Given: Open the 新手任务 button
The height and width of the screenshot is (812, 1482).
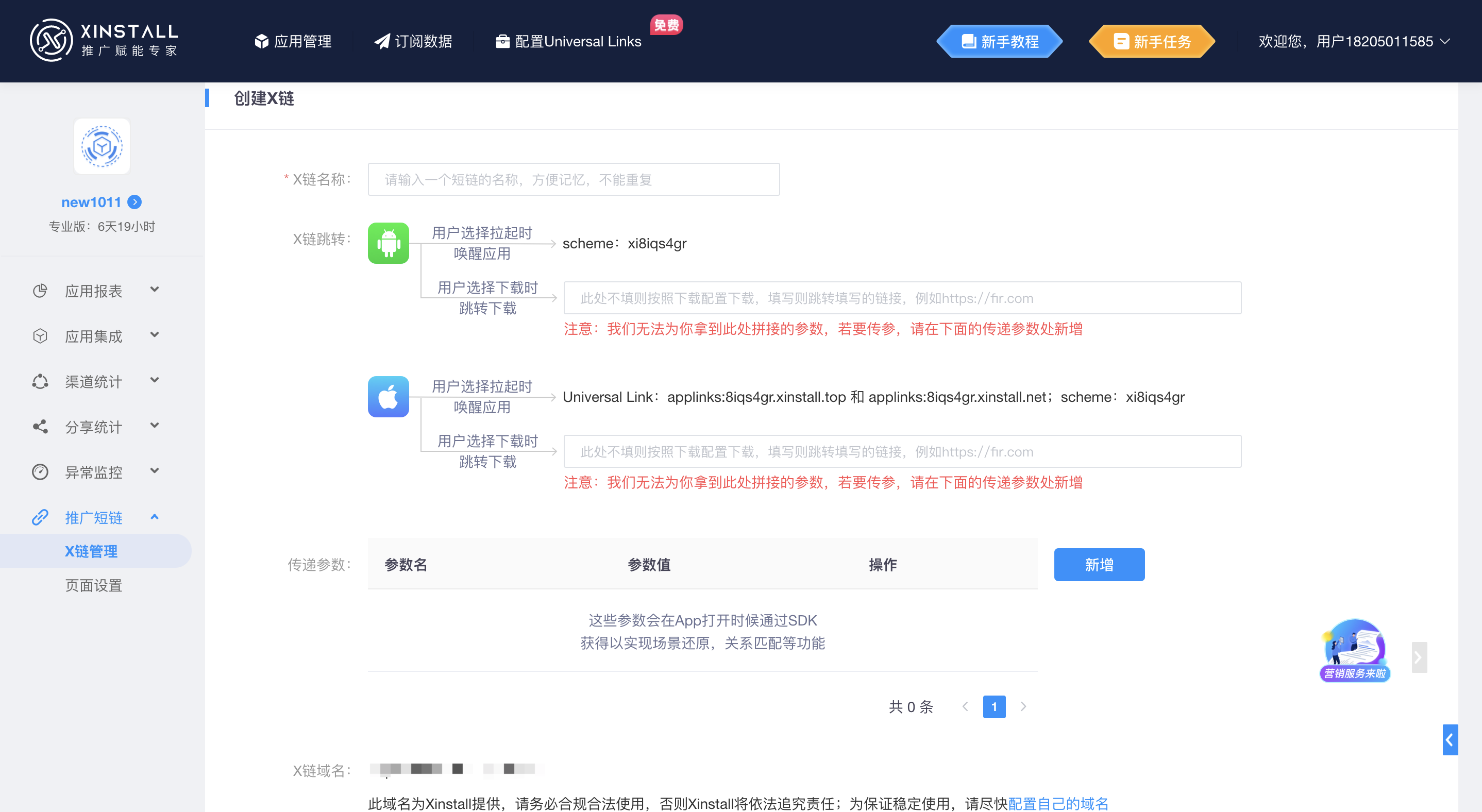Looking at the screenshot, I should click(1152, 41).
